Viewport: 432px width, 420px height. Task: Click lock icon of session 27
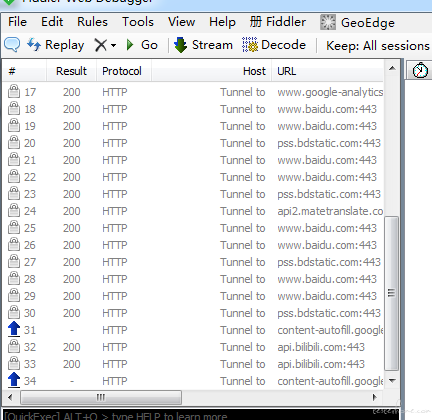[x=14, y=261]
